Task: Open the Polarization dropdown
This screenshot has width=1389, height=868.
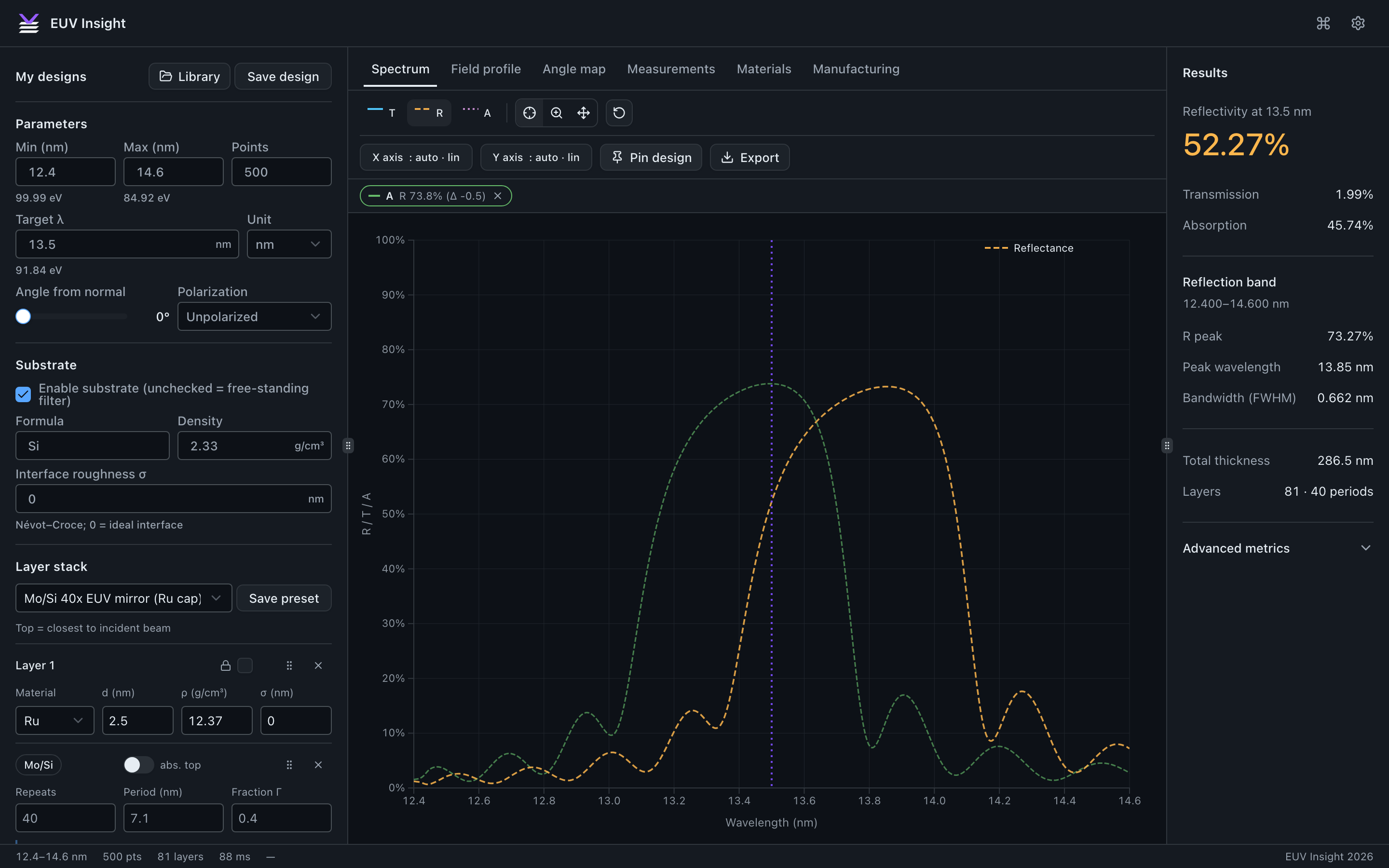Action: pyautogui.click(x=254, y=316)
